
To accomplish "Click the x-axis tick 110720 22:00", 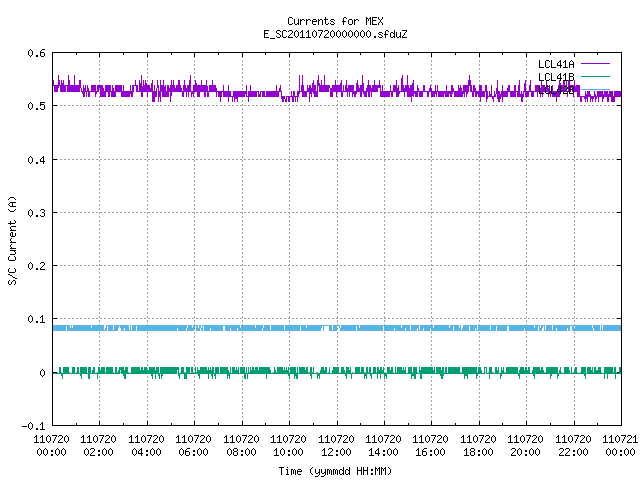I will [573, 446].
